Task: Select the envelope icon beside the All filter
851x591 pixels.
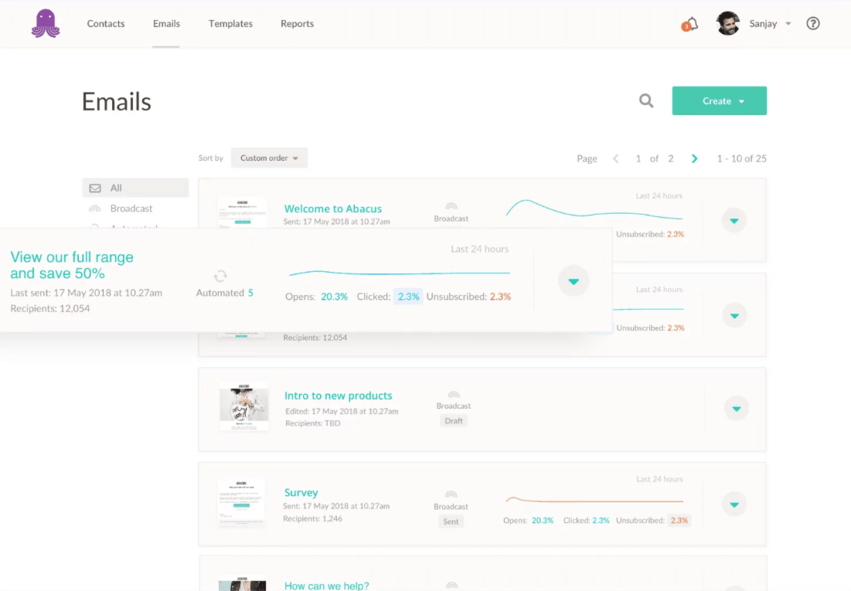Action: click(93, 187)
